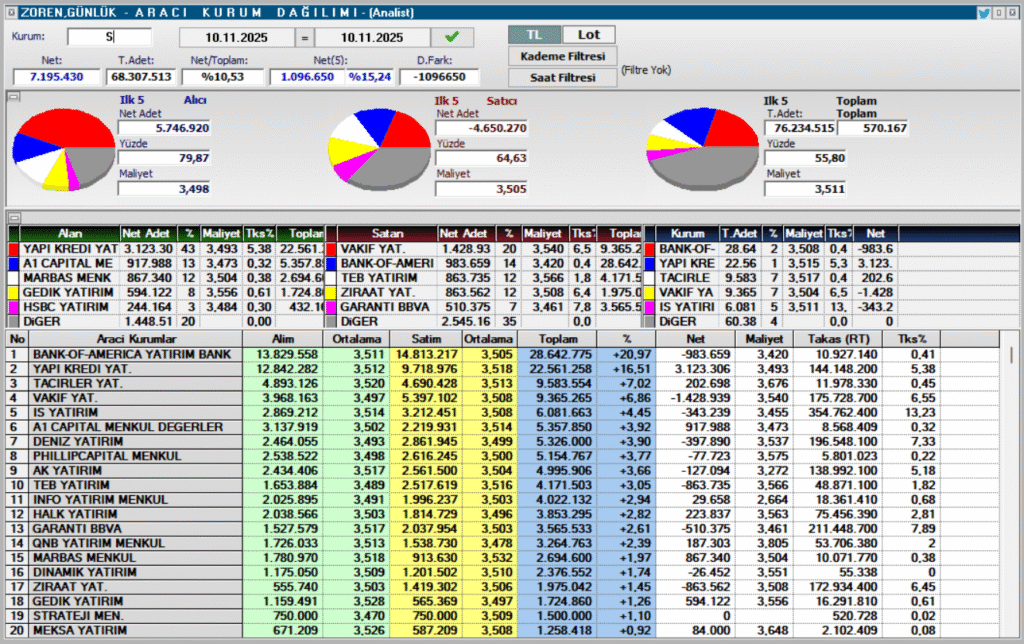Click the window icon left of ZOREN title
1024x644 pixels.
pos(7,13)
